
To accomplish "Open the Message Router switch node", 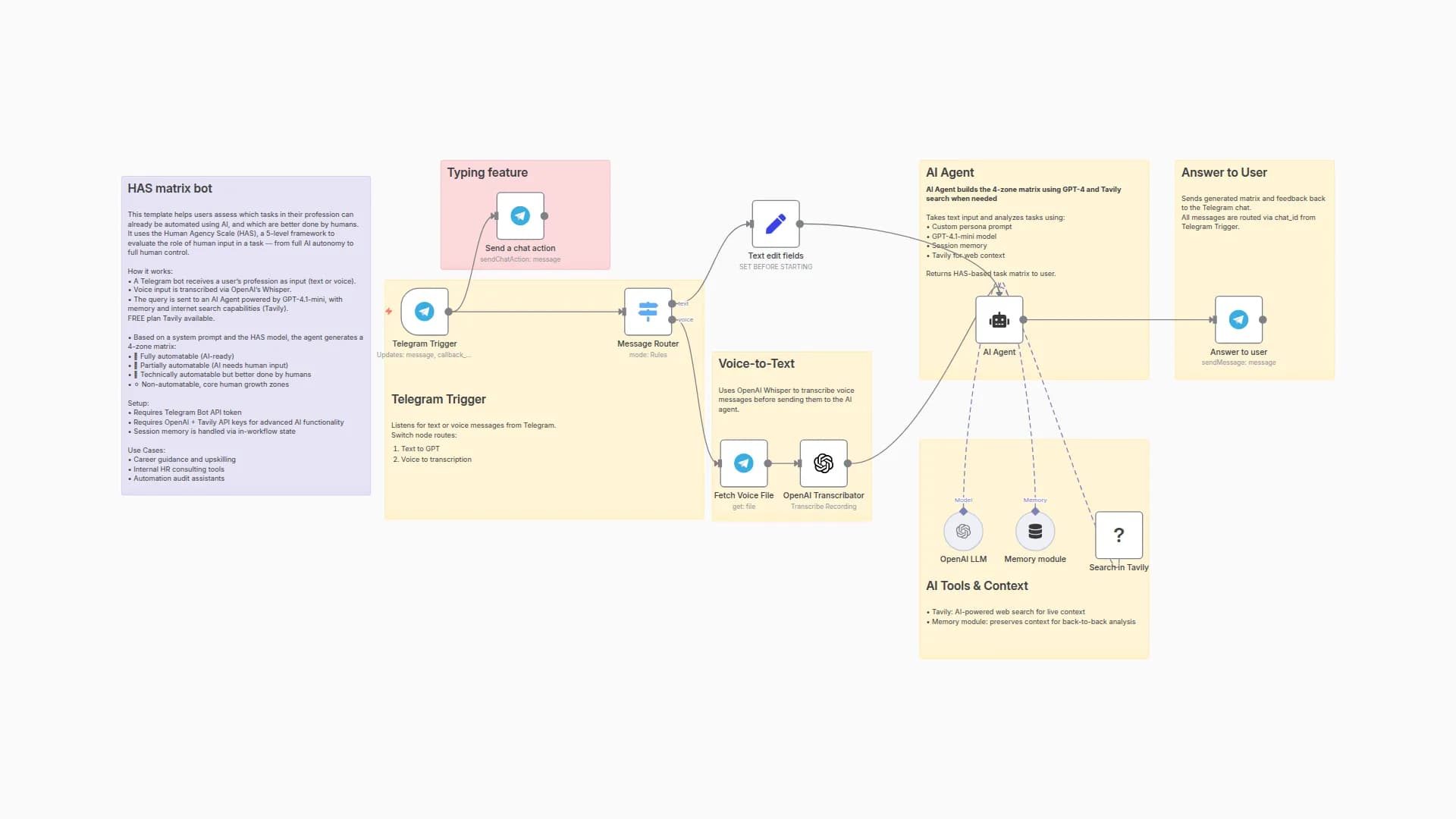I will 648,311.
